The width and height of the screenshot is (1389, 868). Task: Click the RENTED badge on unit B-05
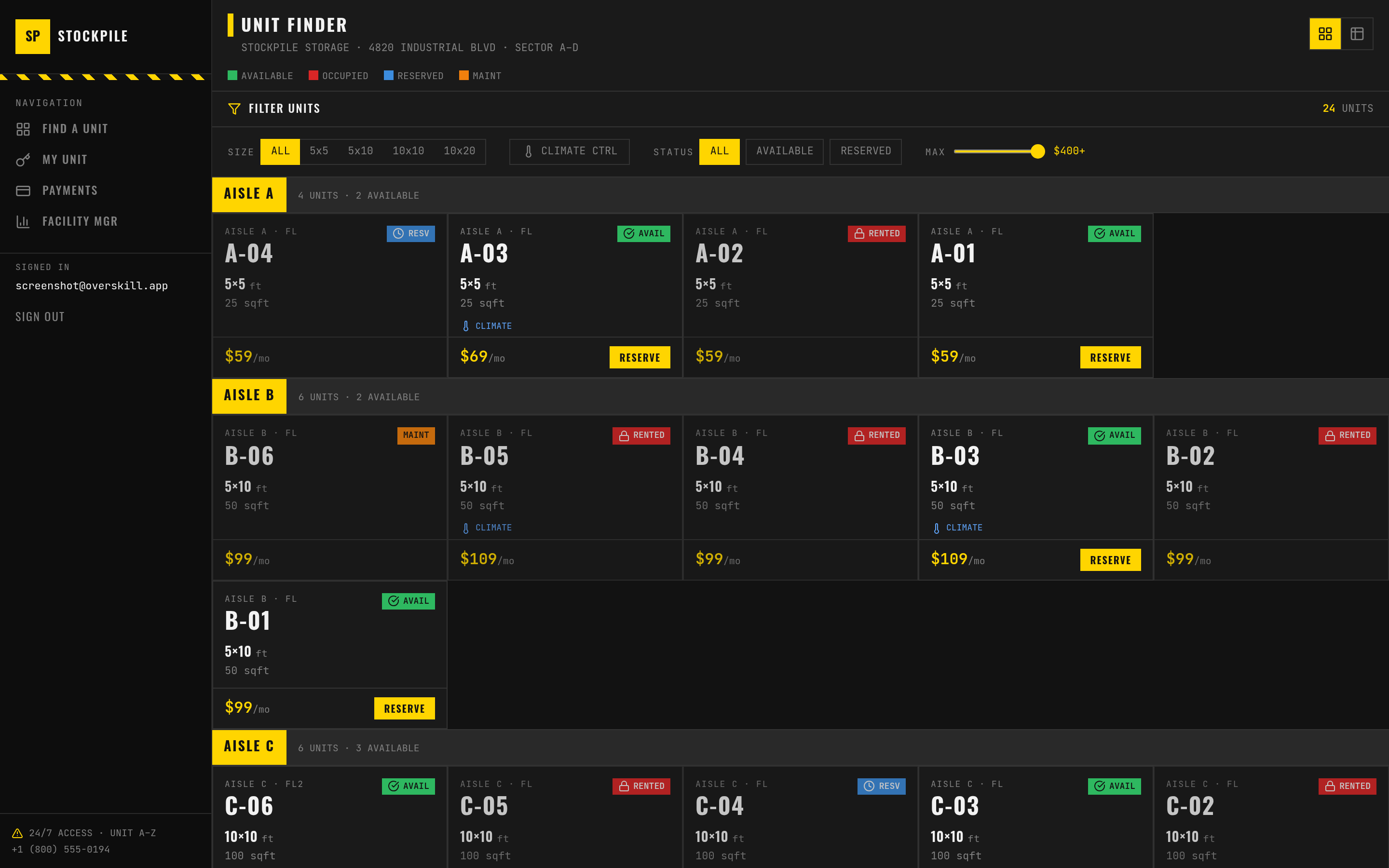pos(641,436)
